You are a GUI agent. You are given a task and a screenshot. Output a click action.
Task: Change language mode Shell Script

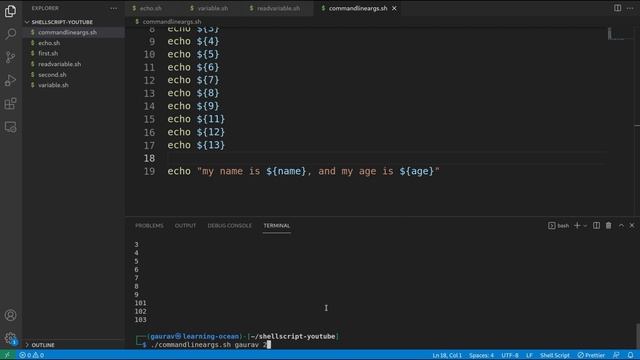point(555,355)
